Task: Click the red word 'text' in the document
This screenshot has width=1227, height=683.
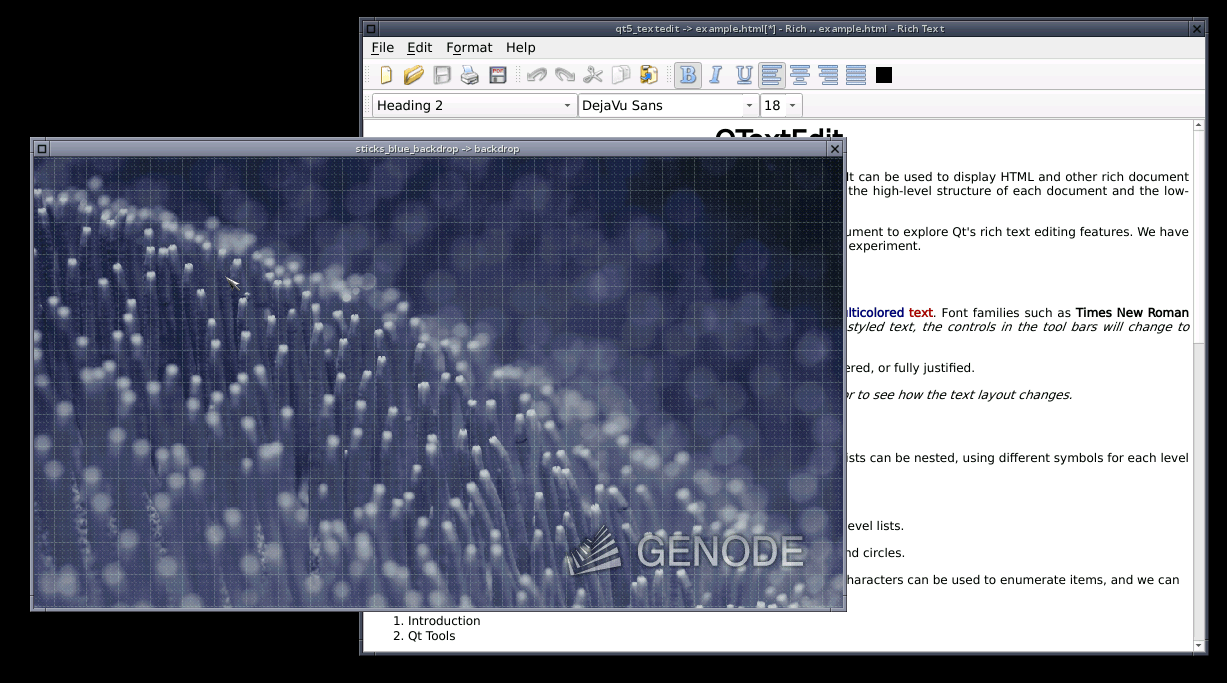Action: 920,313
